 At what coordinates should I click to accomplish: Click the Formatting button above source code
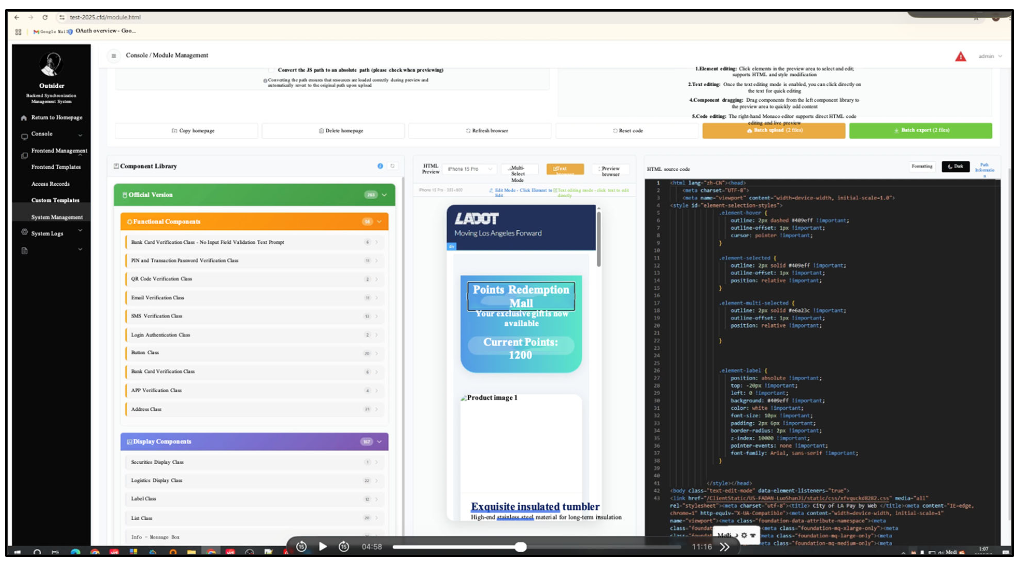click(921, 167)
